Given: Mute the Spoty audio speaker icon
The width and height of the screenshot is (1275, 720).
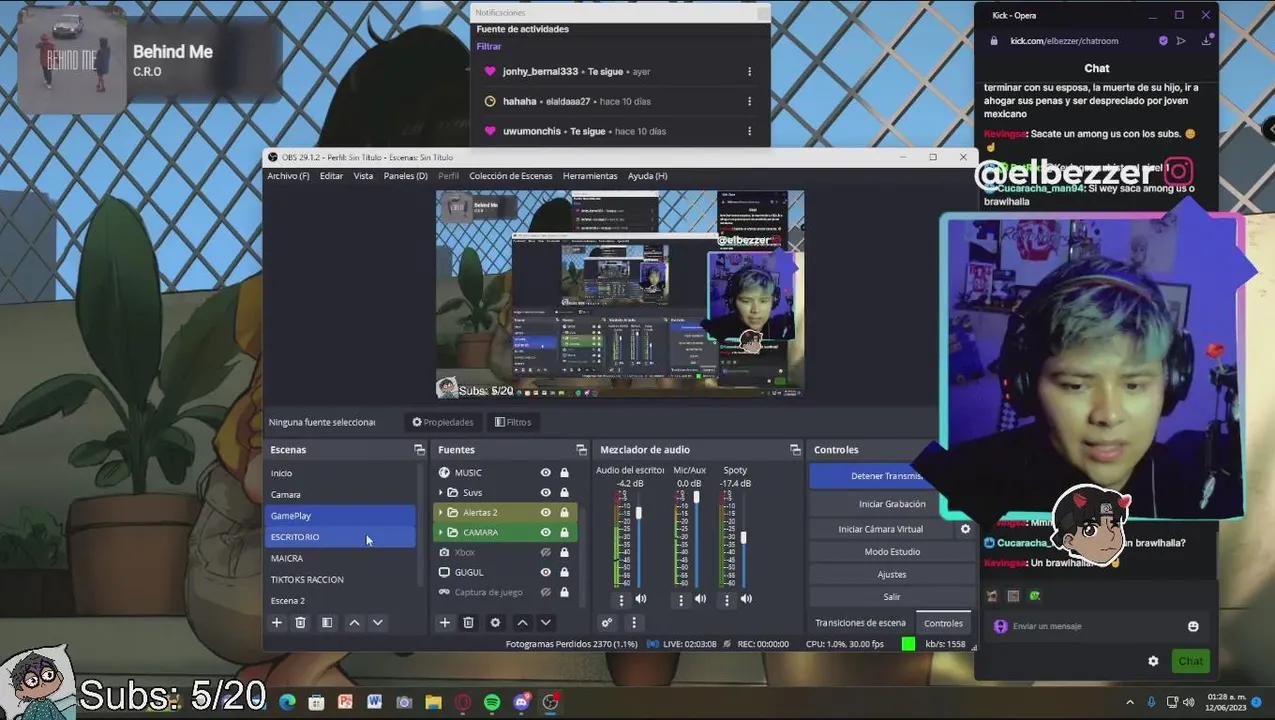Looking at the screenshot, I should (746, 599).
